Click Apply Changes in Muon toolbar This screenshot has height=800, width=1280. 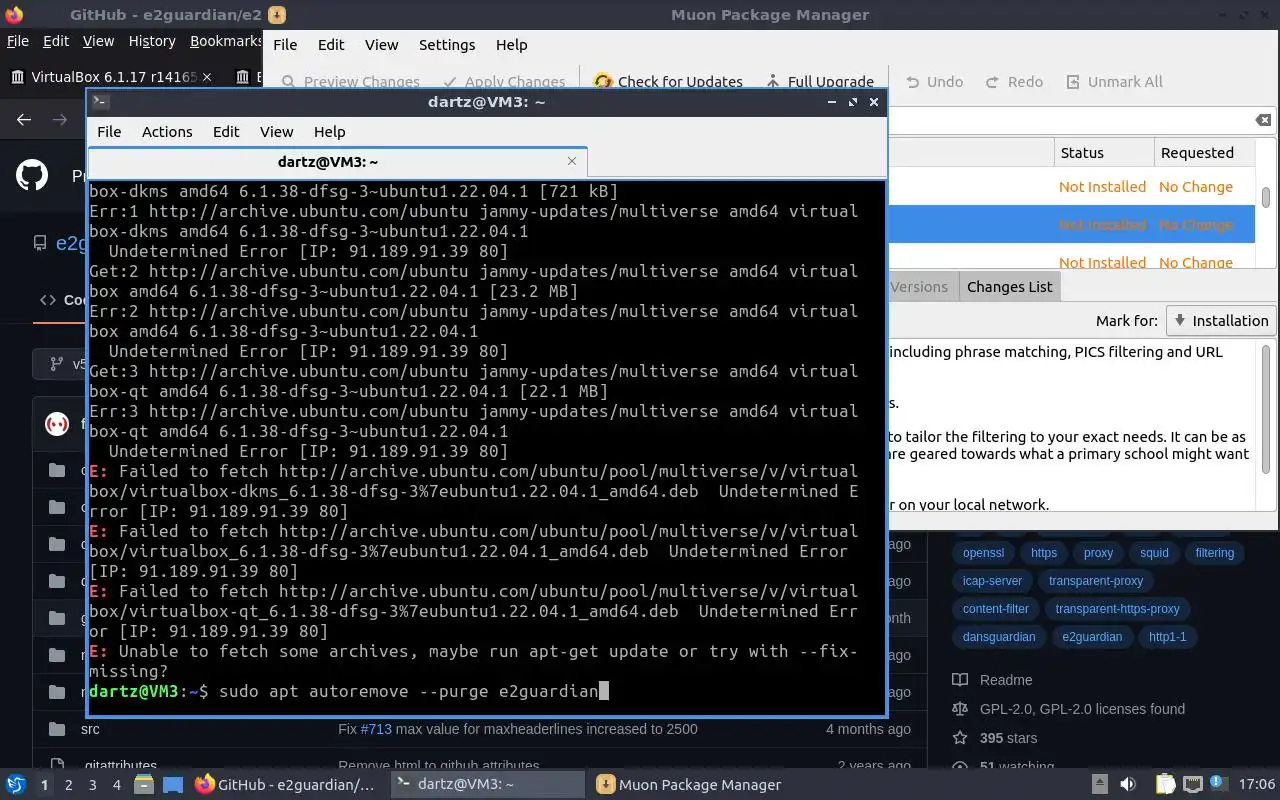point(502,82)
